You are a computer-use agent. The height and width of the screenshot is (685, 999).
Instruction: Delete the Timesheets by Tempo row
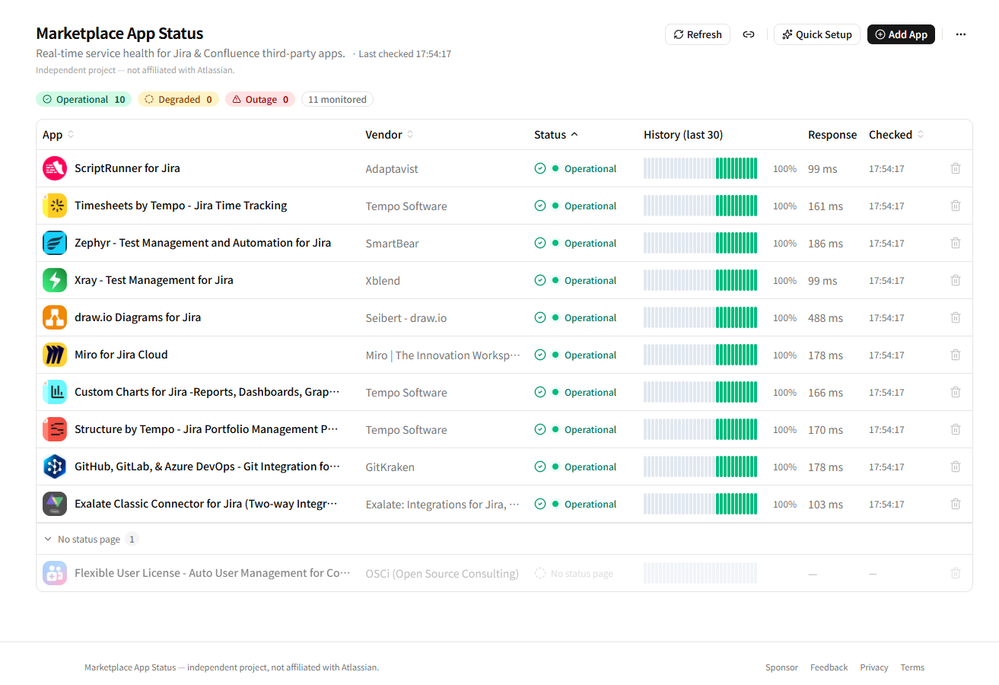tap(956, 206)
